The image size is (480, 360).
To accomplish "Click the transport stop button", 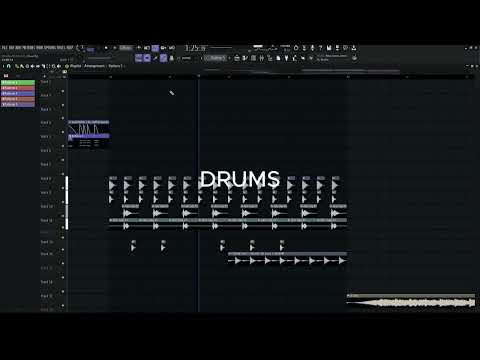I will click(x=106, y=48).
